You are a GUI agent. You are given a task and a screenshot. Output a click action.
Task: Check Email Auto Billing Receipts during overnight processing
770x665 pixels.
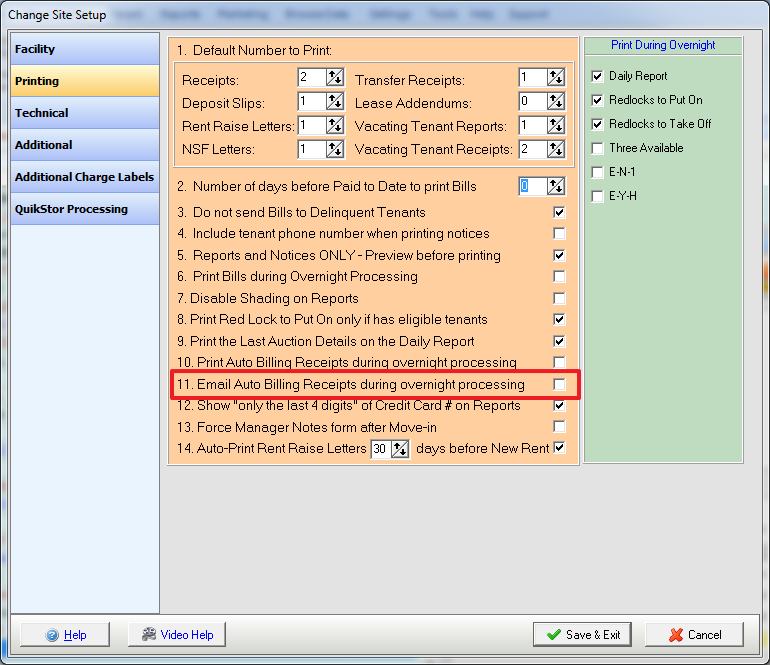point(559,384)
